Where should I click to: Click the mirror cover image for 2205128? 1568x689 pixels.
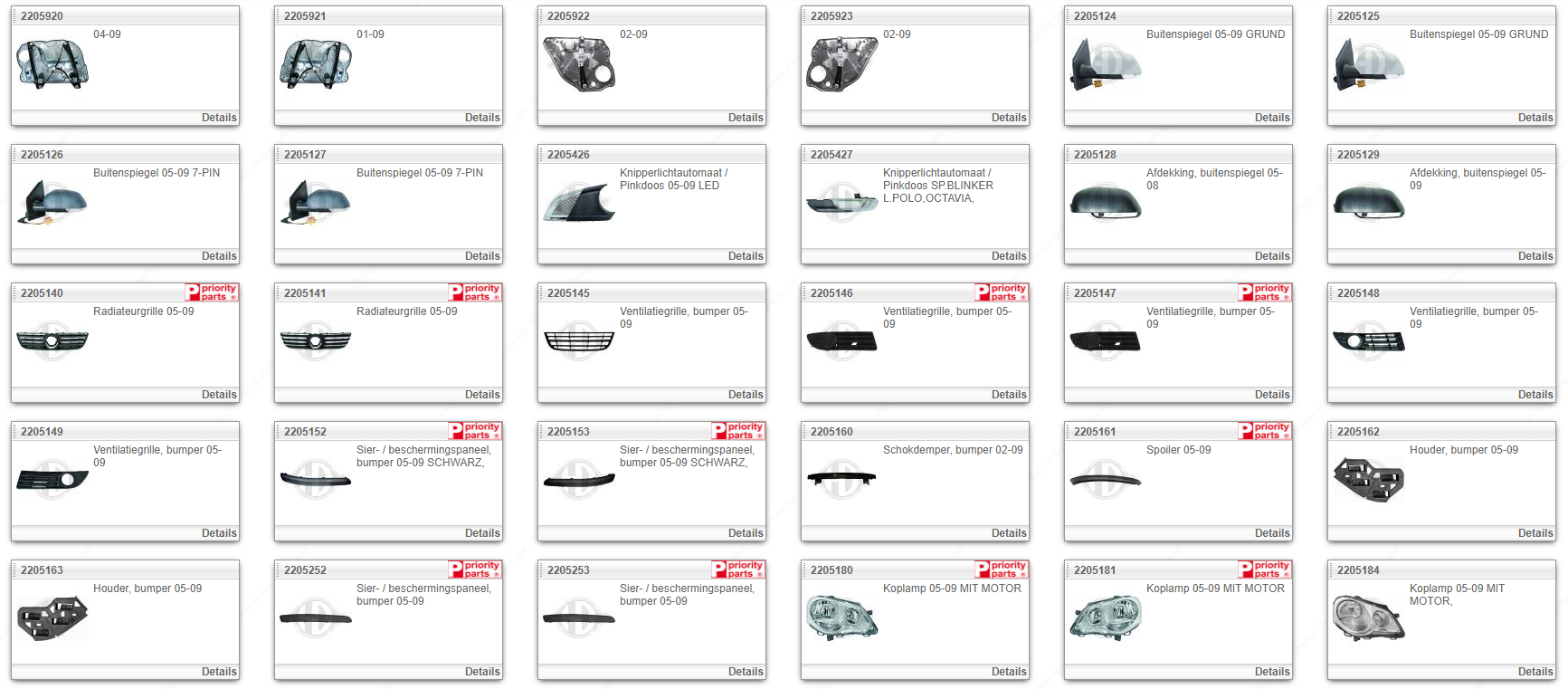tap(1106, 203)
